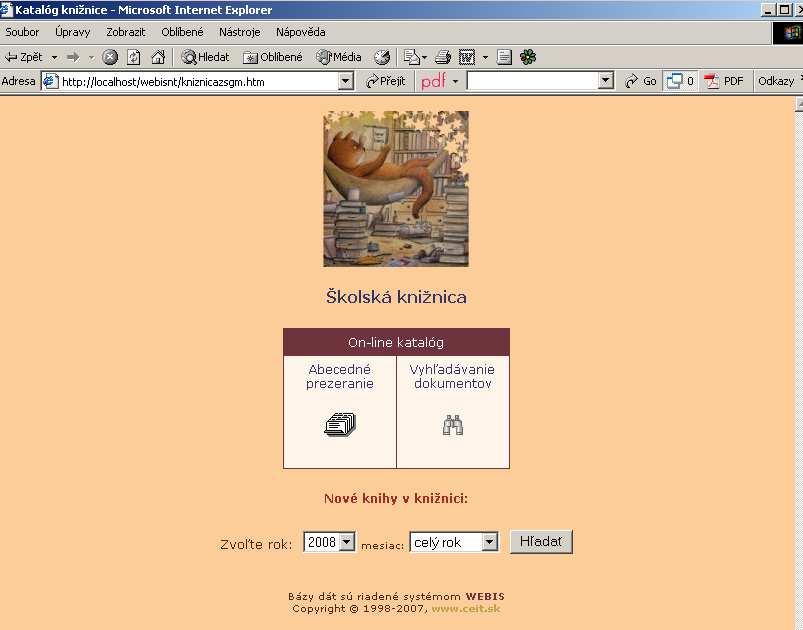Click the cat reading library image
Screen dimensions: 803x630
(396, 188)
